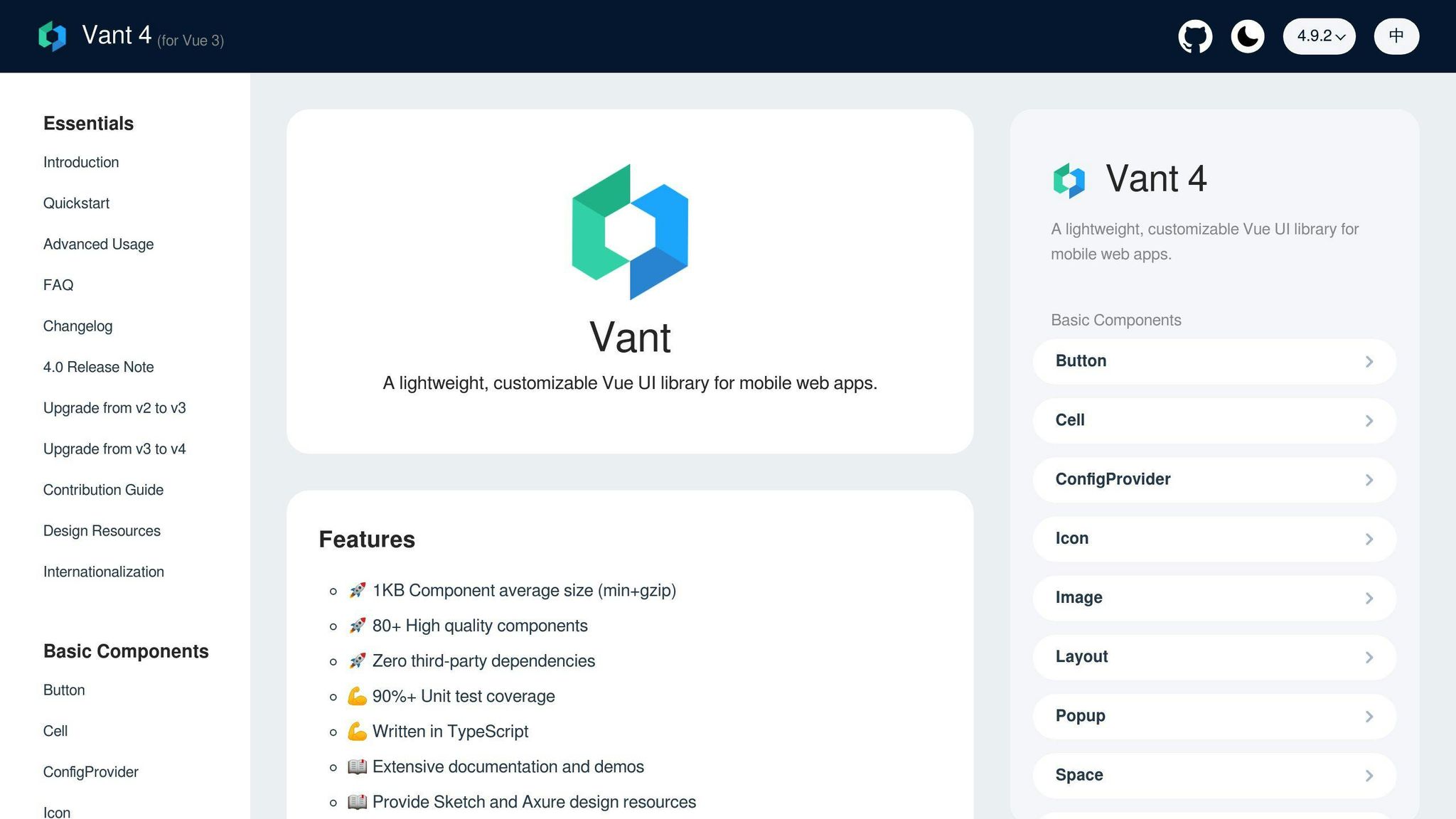
Task: Open Upgrade from v2 to v3
Action: point(114,408)
